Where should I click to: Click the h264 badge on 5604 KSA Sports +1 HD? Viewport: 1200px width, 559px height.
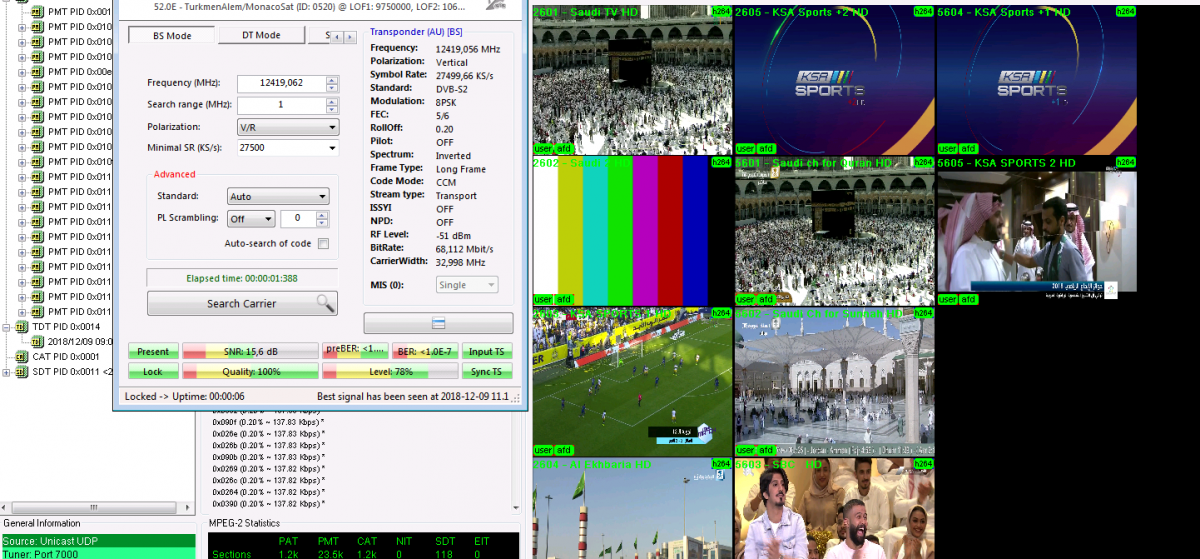point(1126,11)
